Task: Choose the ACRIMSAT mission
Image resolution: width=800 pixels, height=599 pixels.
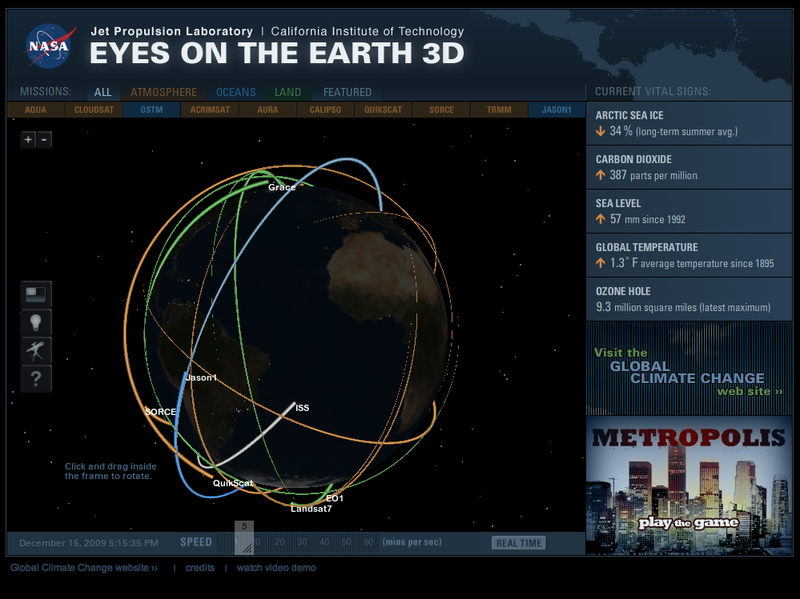Action: 210,110
